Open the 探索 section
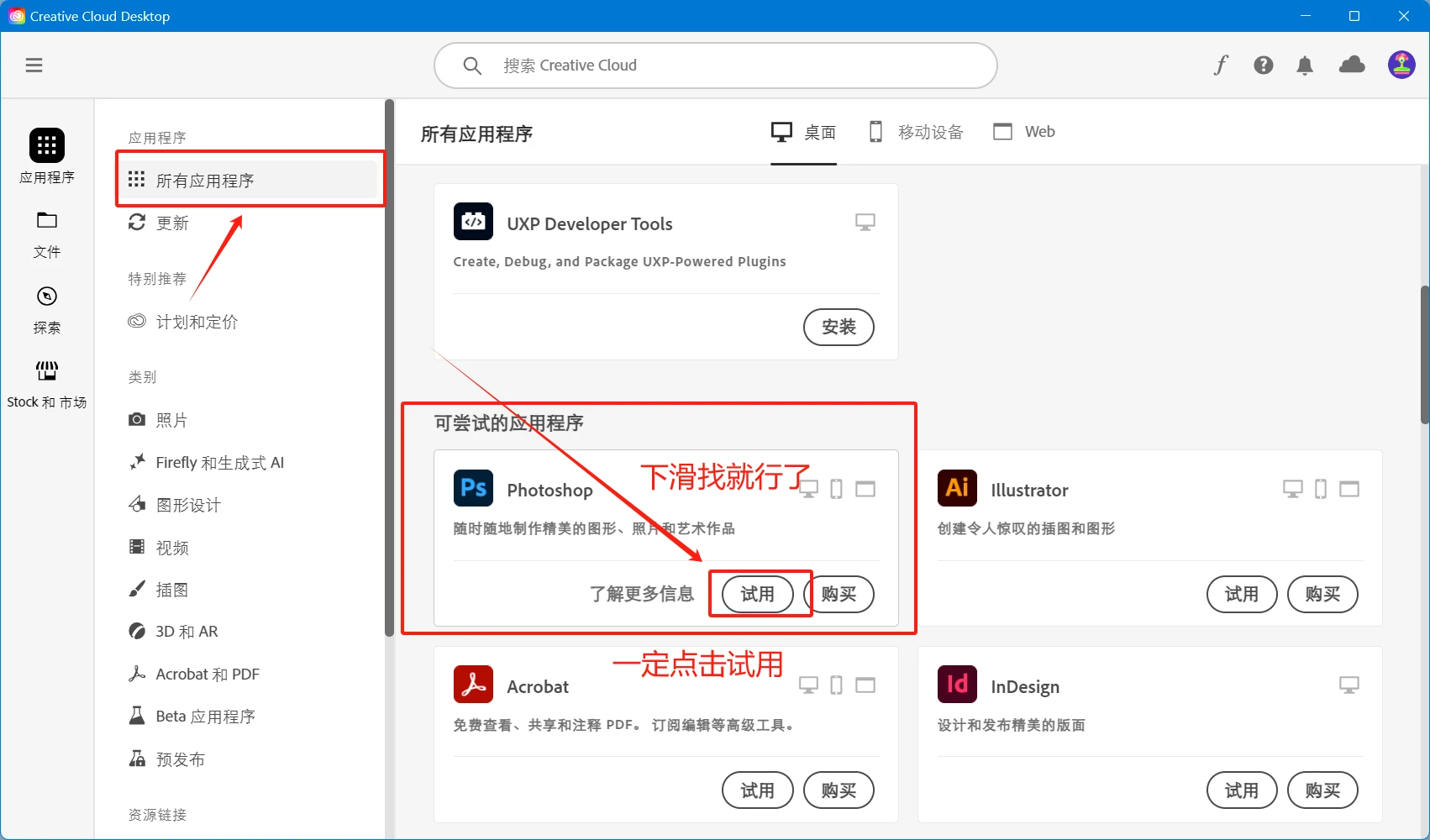This screenshot has width=1430, height=840. pos(47,310)
